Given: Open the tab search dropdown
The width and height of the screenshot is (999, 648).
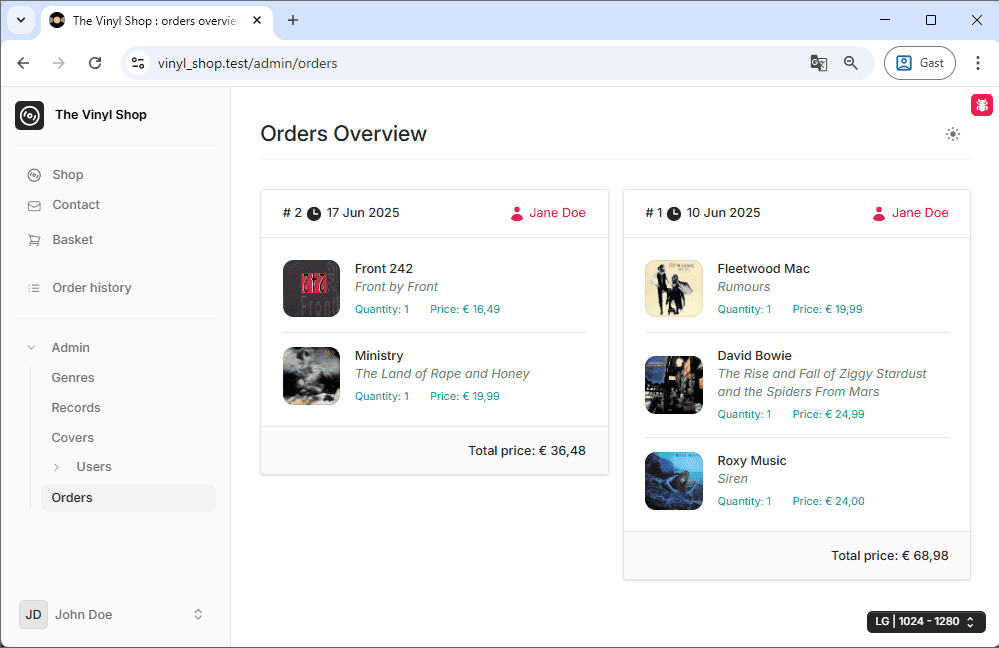Looking at the screenshot, I should [21, 20].
